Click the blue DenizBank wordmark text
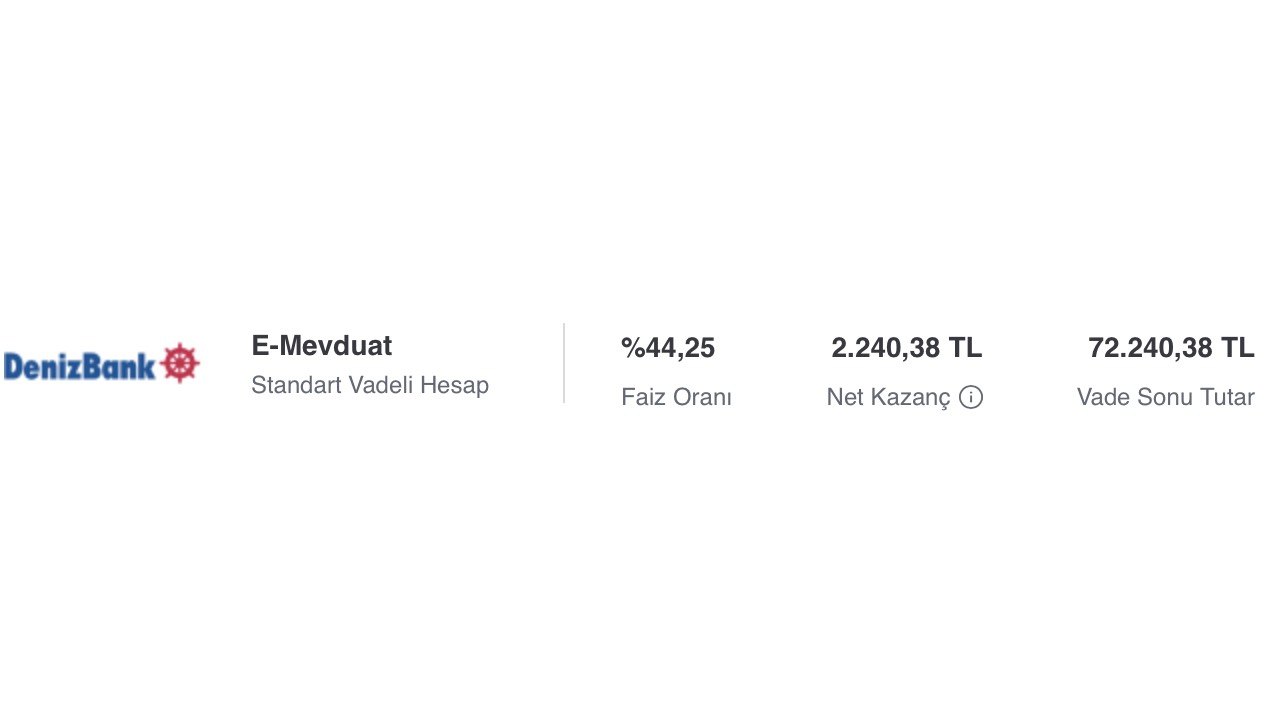 coord(79,366)
